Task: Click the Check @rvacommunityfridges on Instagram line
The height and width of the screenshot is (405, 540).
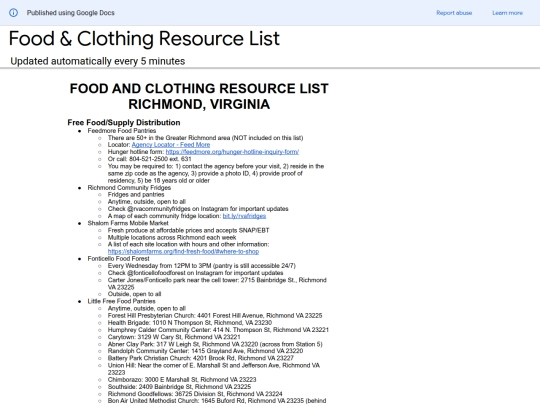Action: (x=198, y=209)
